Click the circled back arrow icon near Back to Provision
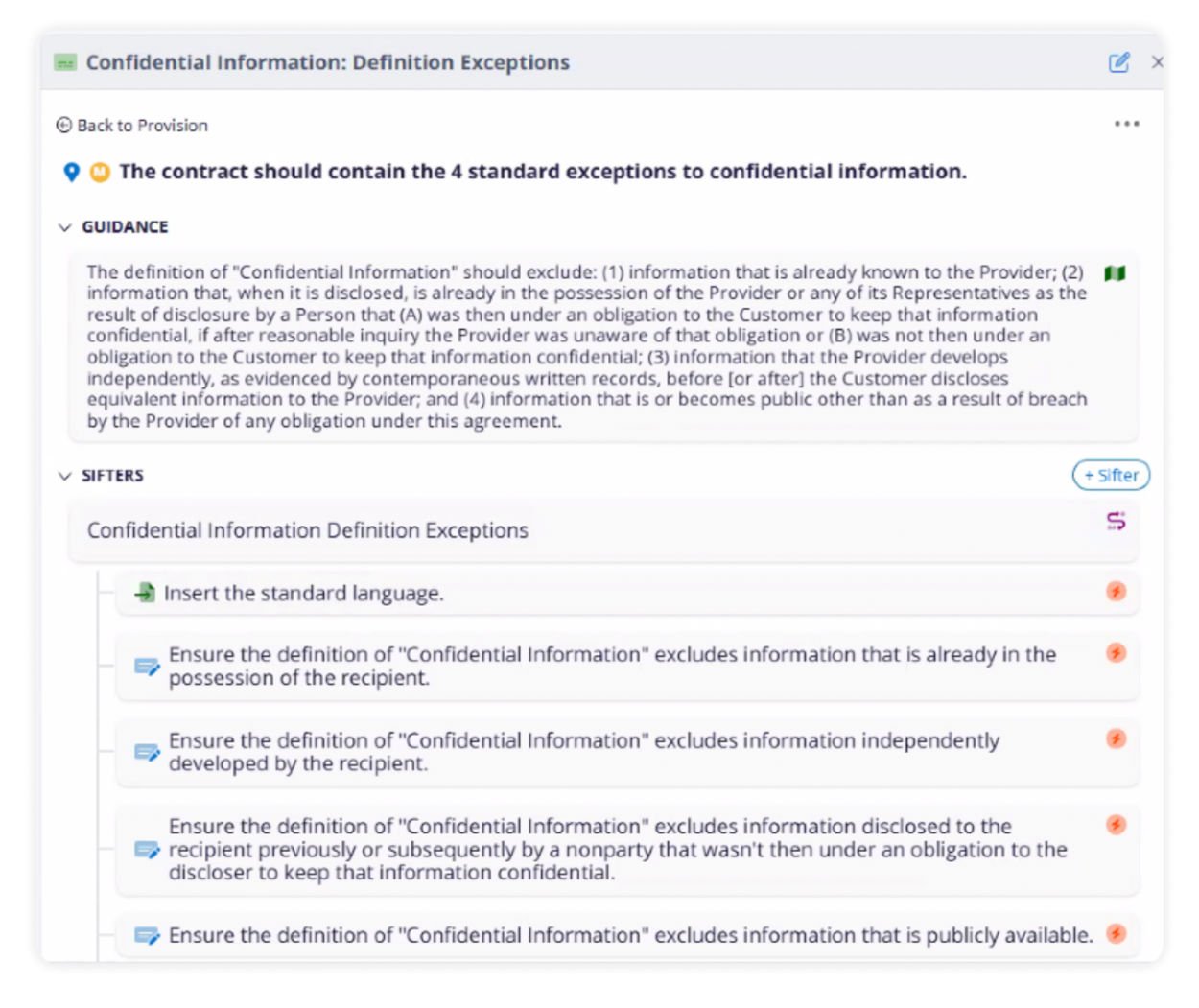 63,124
